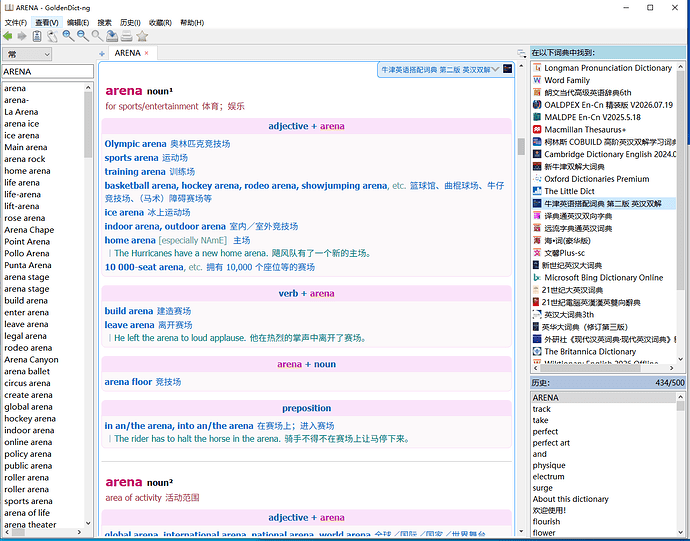Click the dark icon in the dictionary header
The height and width of the screenshot is (541, 690).
pyautogui.click(x=508, y=69)
